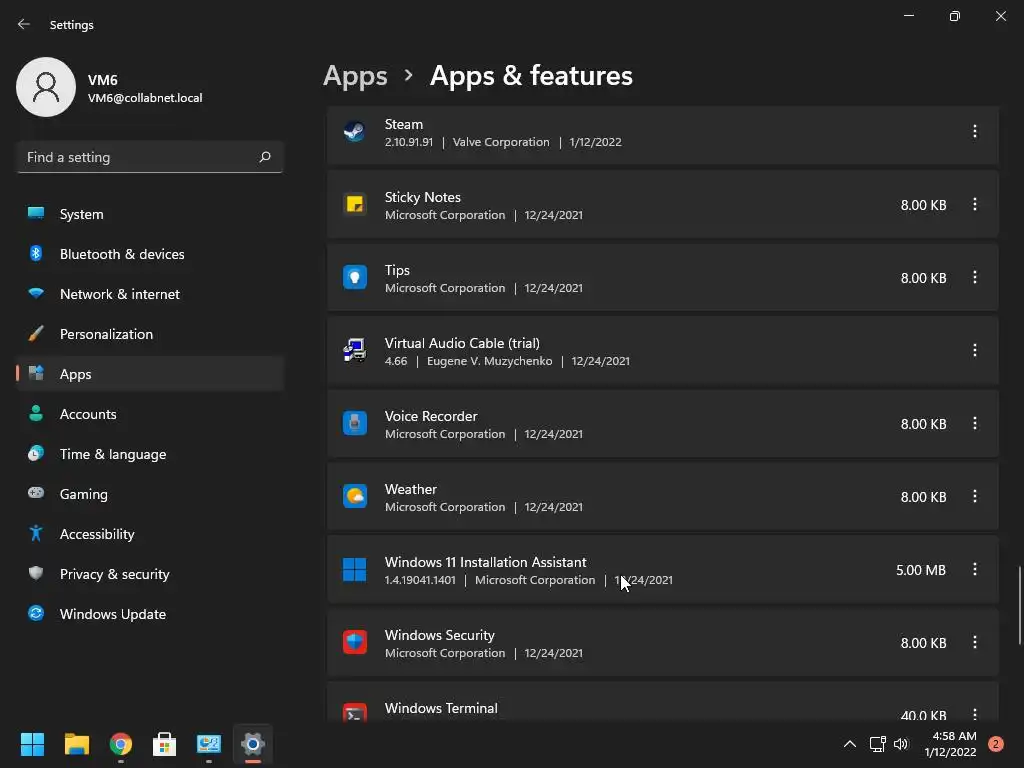Open Google Chrome from the taskbar

pyautogui.click(x=121, y=744)
